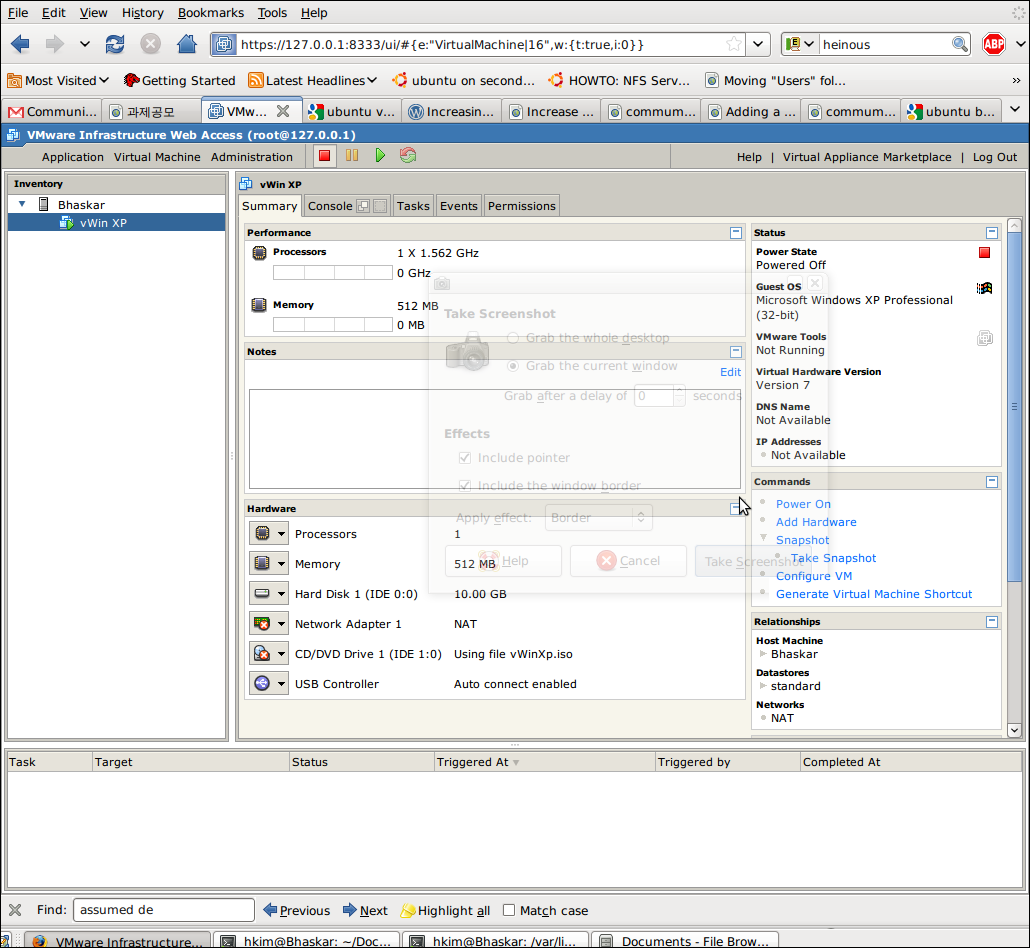This screenshot has width=1030, height=948.
Task: Open Memory device dropdown arrow
Action: [x=281, y=564]
